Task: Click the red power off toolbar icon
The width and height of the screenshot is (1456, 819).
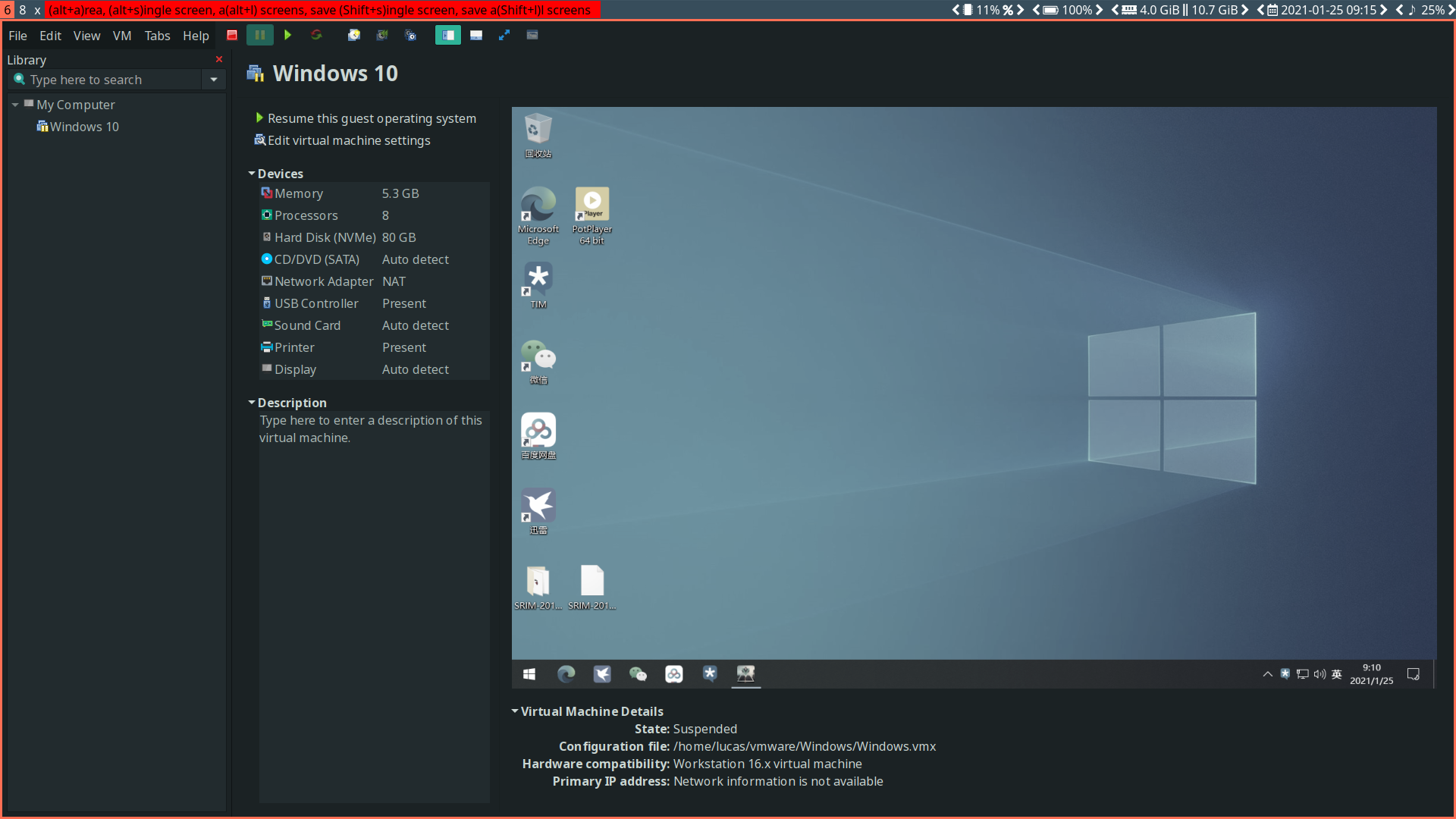Action: click(x=232, y=35)
